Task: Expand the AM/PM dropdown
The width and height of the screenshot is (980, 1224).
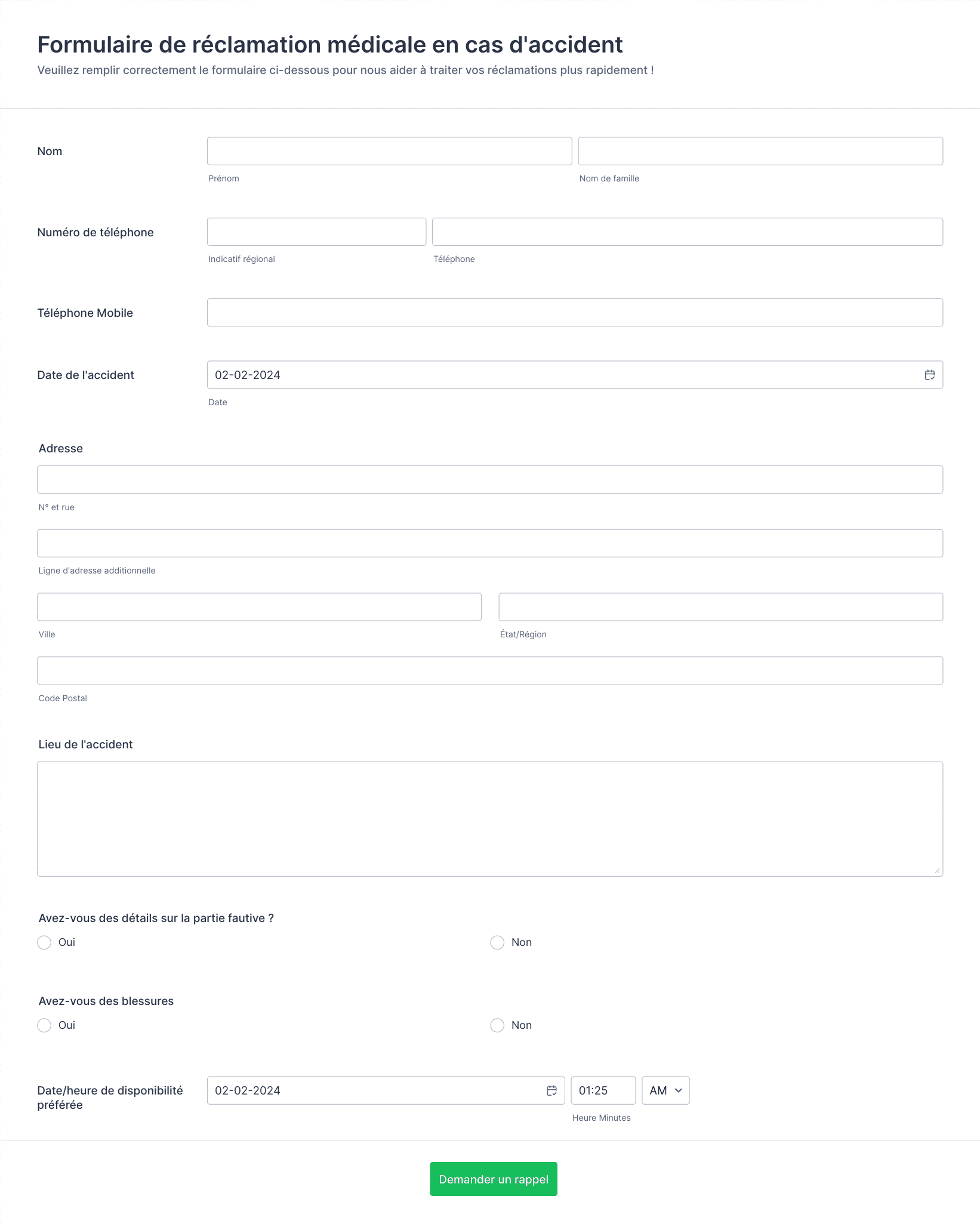Action: click(x=665, y=1090)
